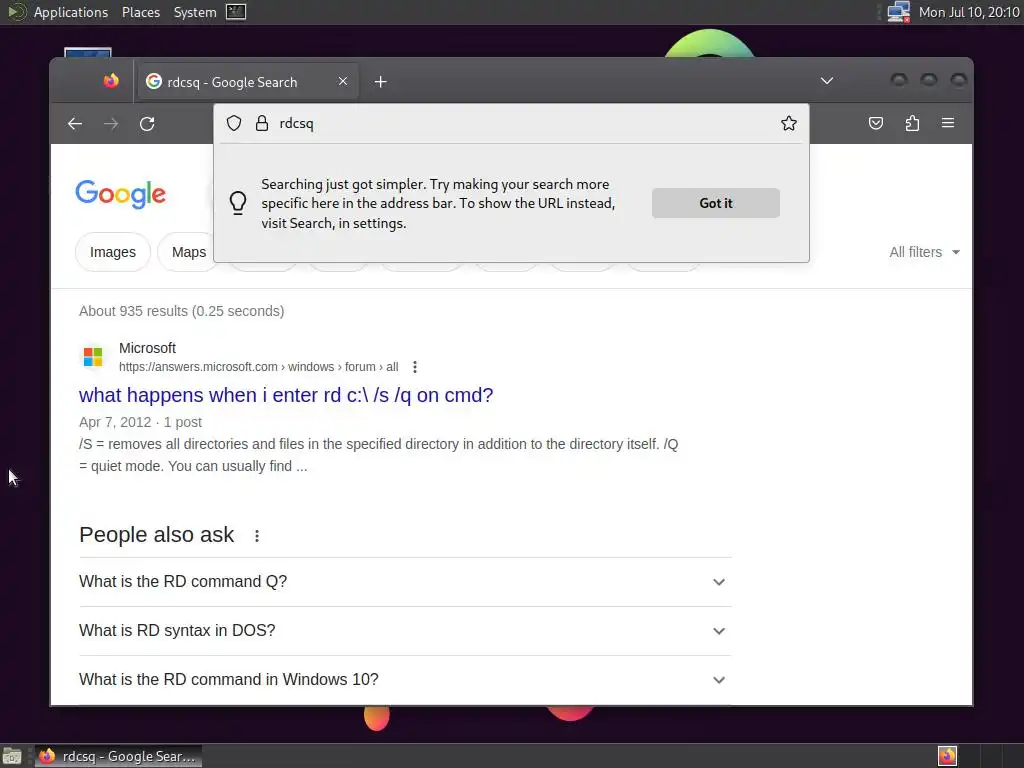
Task: Click the 'People also ask' heading
Action: click(157, 535)
